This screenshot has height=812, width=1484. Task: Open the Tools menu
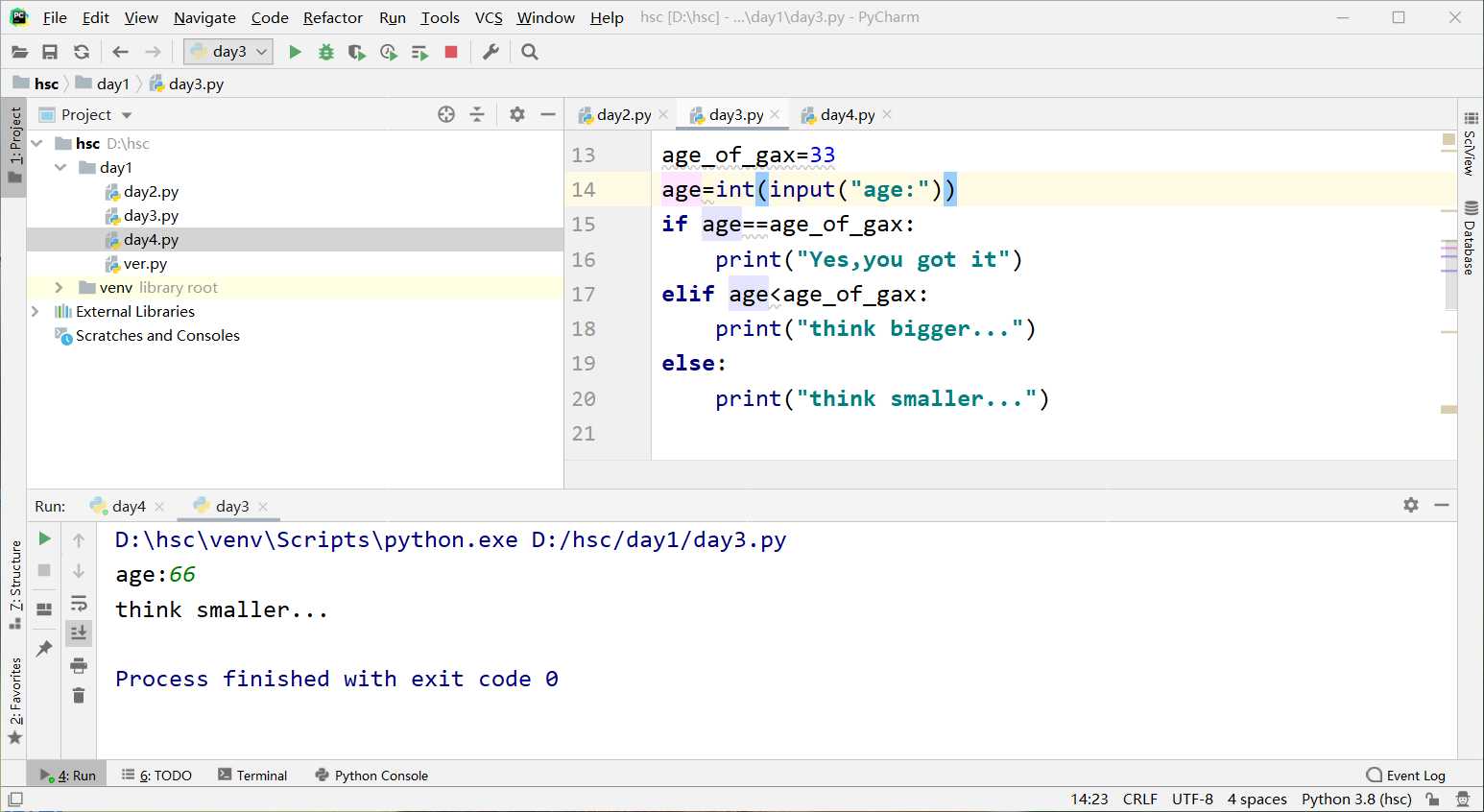(440, 17)
